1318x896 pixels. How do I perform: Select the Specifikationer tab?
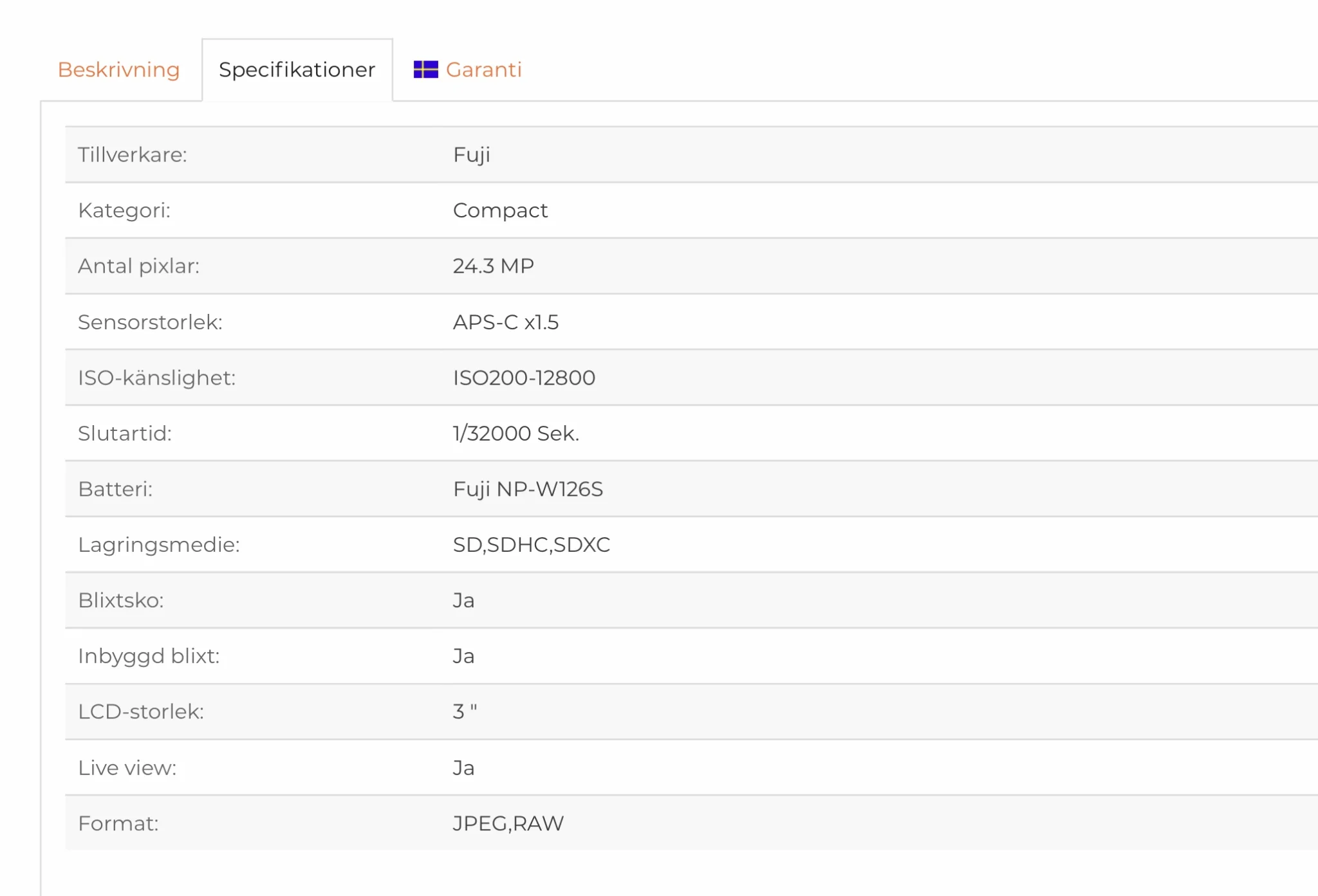[x=297, y=69]
